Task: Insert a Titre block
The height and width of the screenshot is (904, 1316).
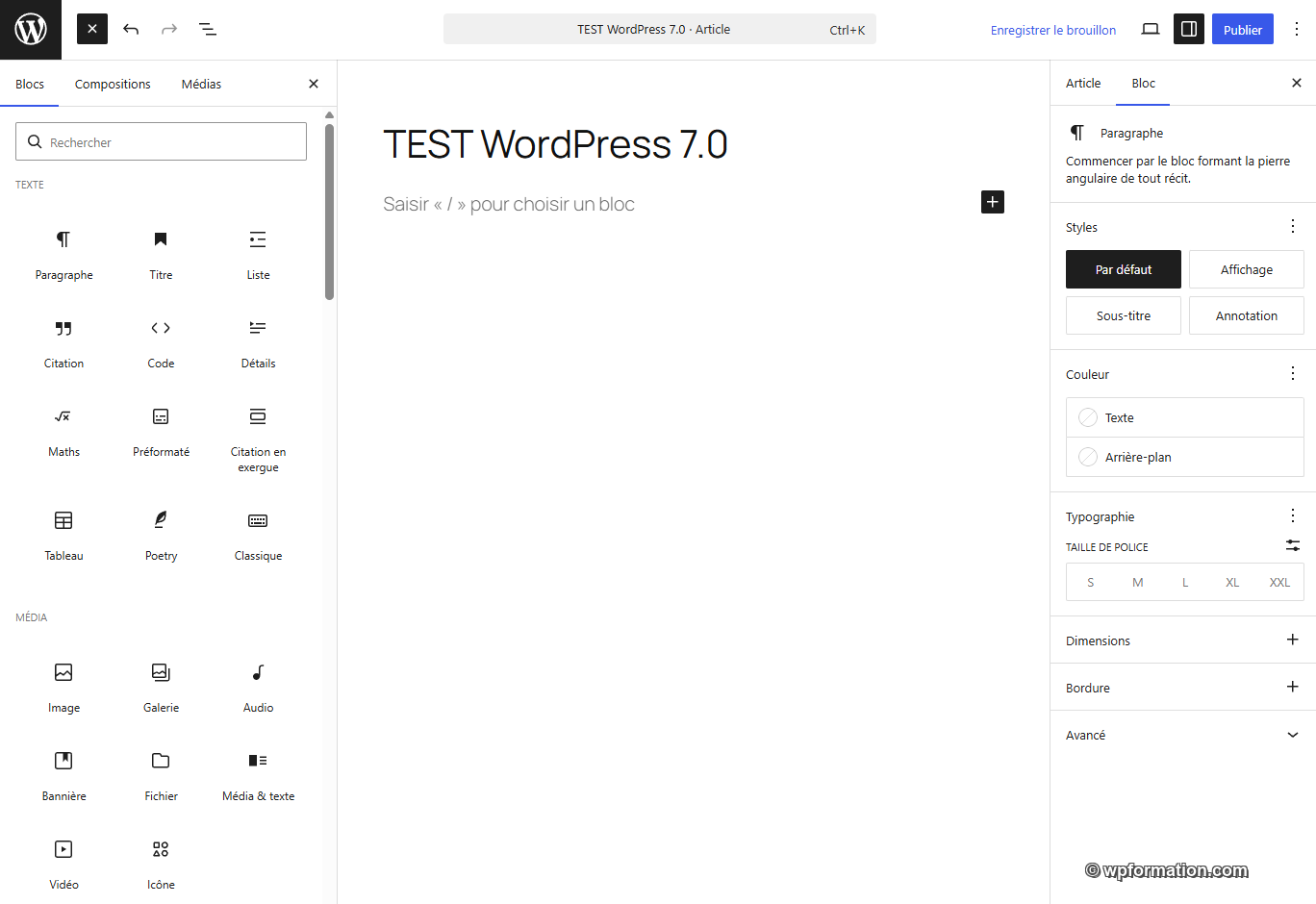Action: pyautogui.click(x=161, y=254)
